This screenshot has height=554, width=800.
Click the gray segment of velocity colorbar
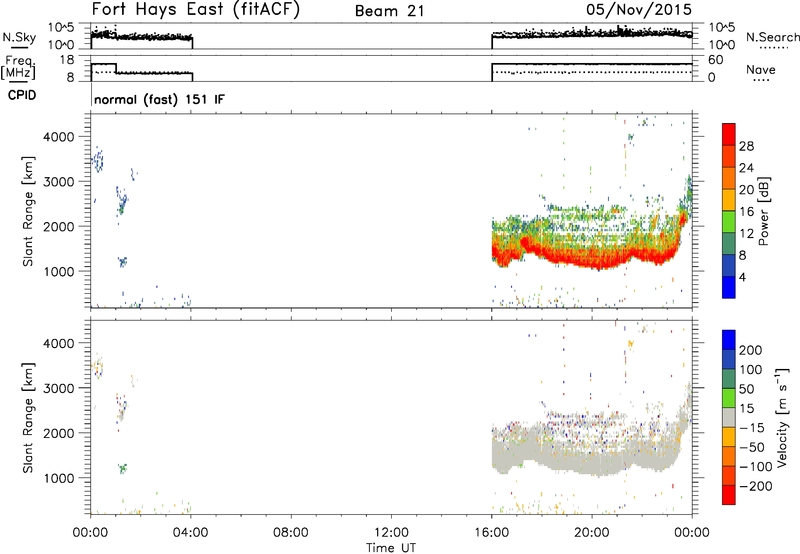tap(729, 417)
